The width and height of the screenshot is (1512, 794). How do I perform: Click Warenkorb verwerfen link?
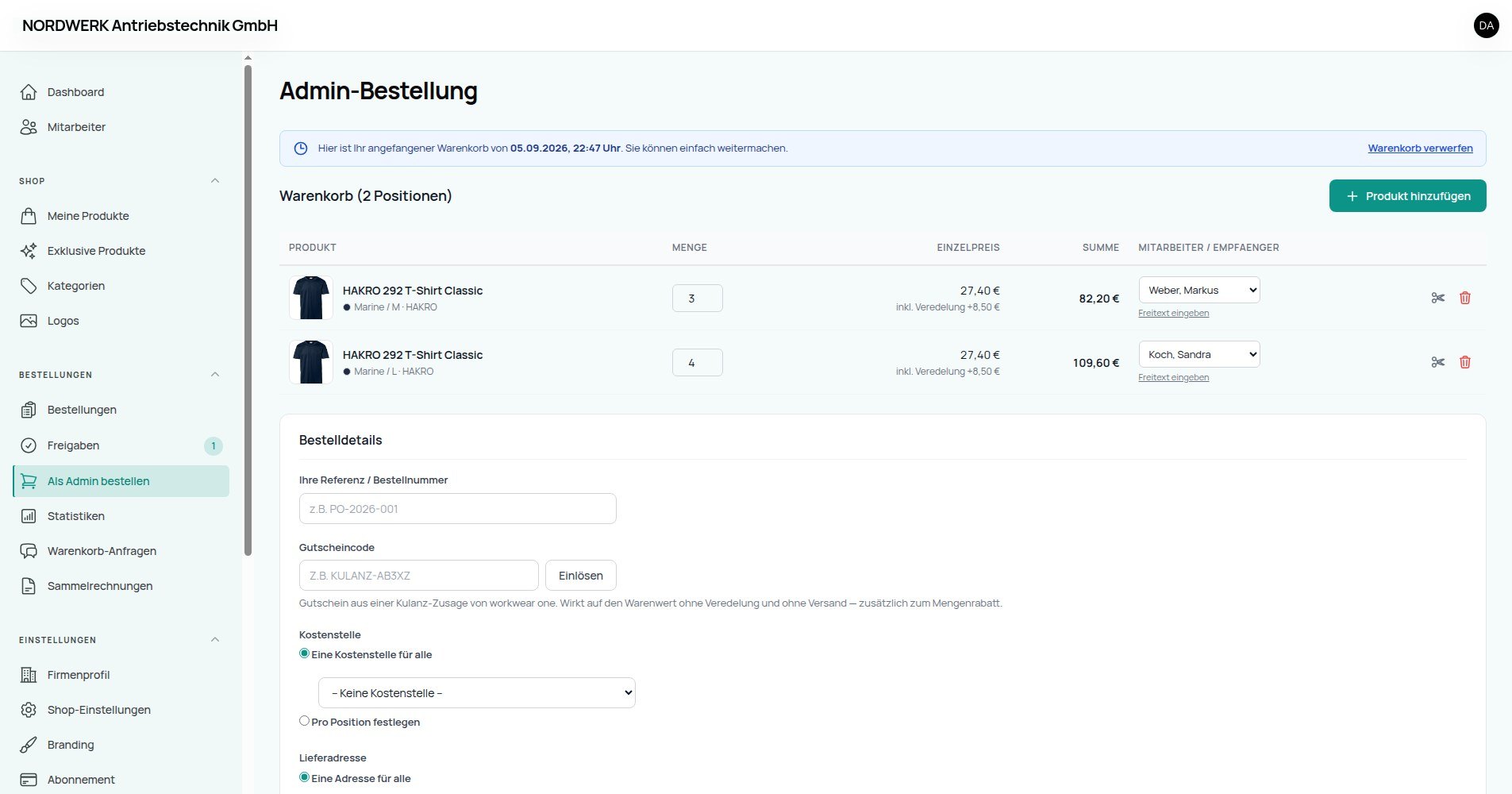click(x=1420, y=148)
